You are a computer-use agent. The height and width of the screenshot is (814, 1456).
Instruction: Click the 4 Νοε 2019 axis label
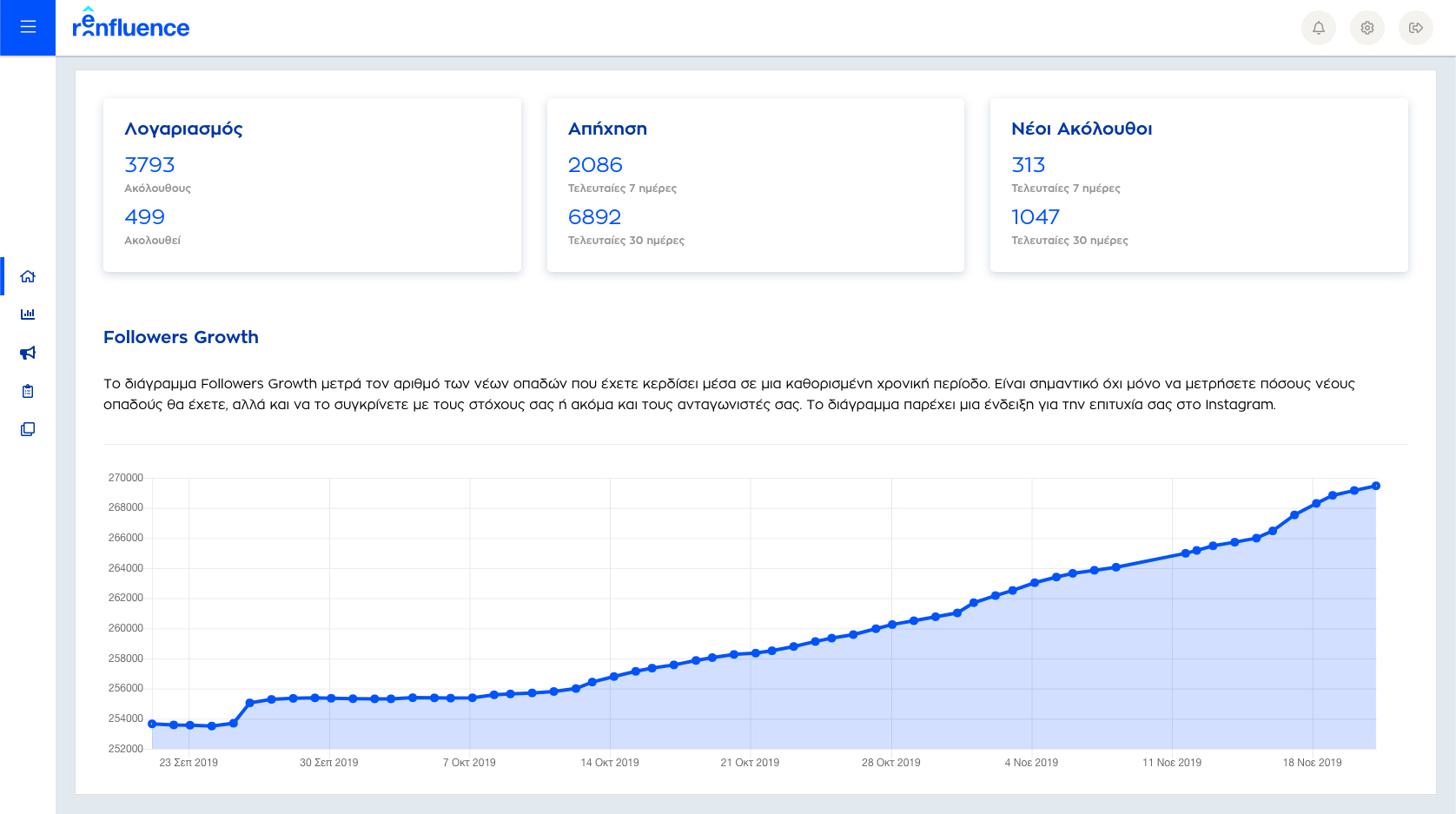coord(1031,763)
